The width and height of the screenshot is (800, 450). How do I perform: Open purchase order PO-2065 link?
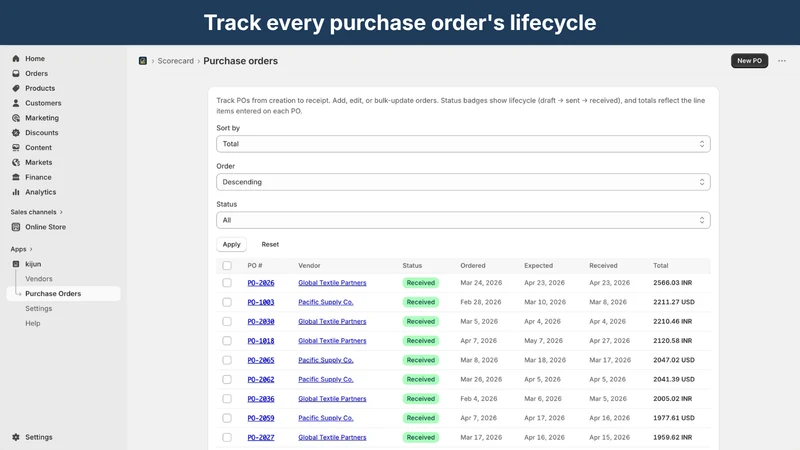[x=261, y=360]
